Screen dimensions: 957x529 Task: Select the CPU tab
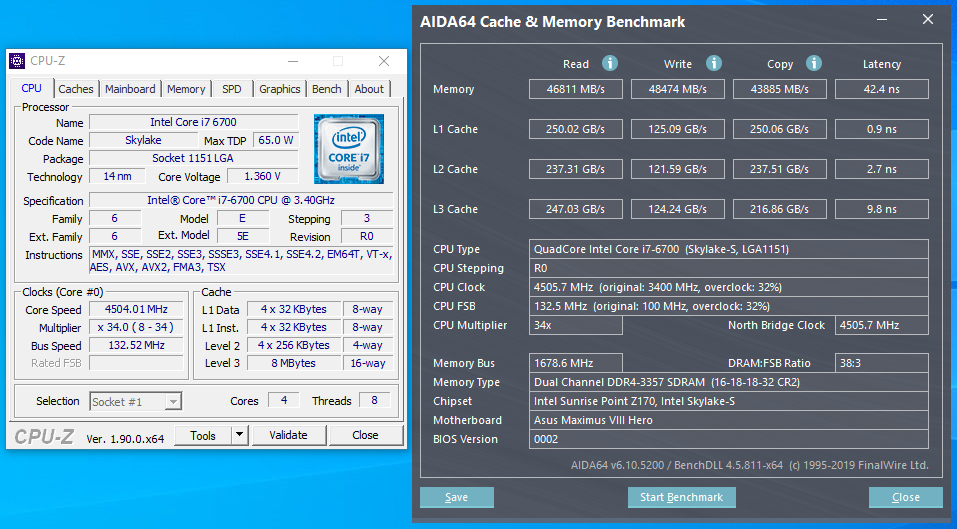point(32,88)
